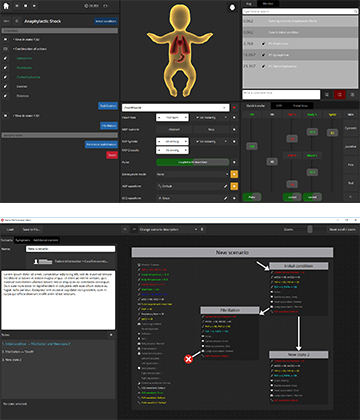Open the Change scenario description dropdown

tap(168, 229)
